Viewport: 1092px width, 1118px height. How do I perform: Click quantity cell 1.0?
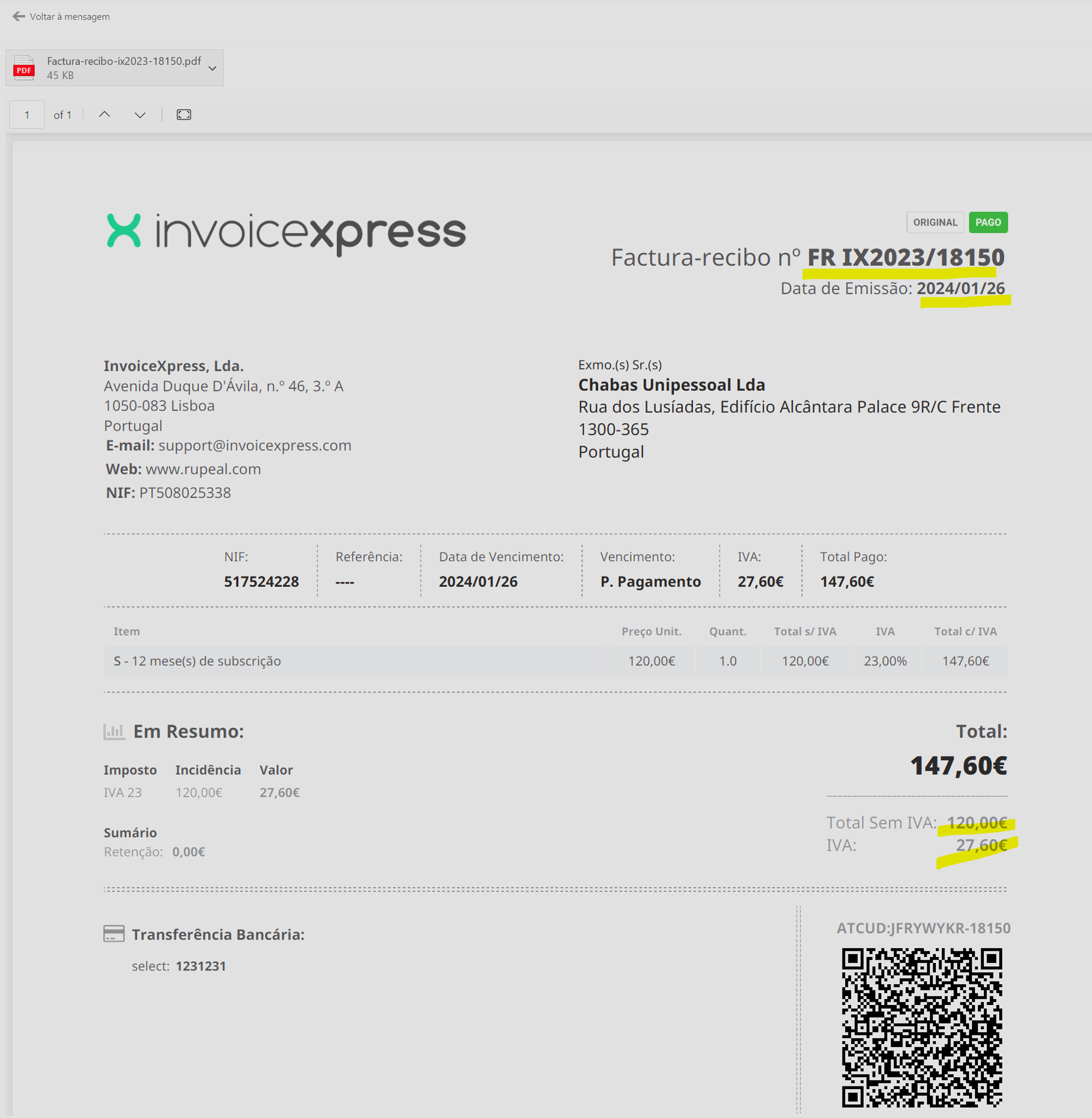728,661
